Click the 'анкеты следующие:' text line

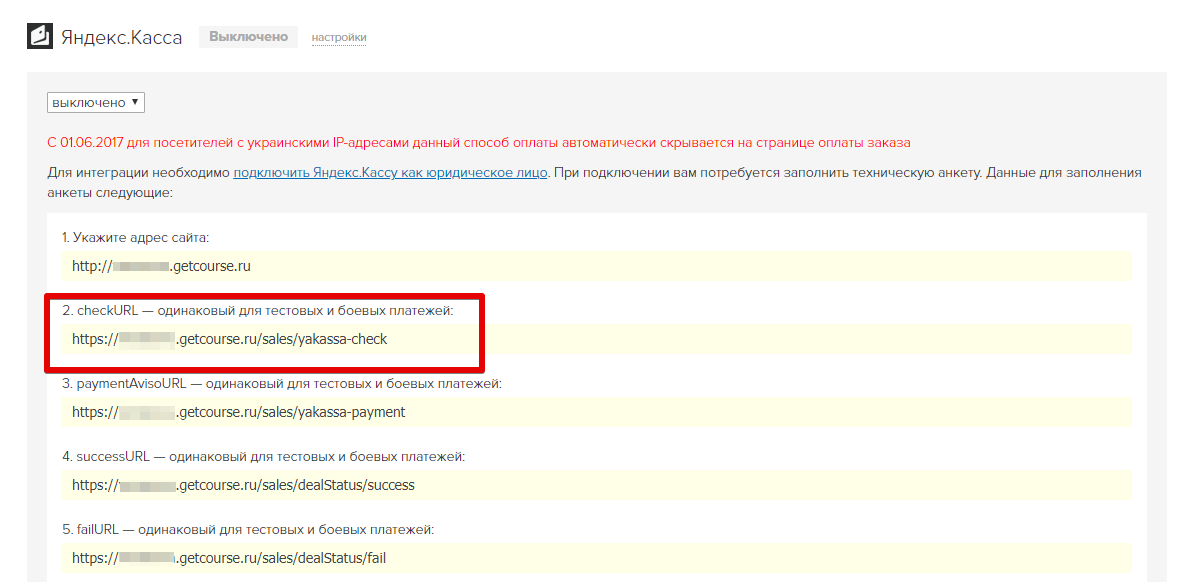[110, 193]
